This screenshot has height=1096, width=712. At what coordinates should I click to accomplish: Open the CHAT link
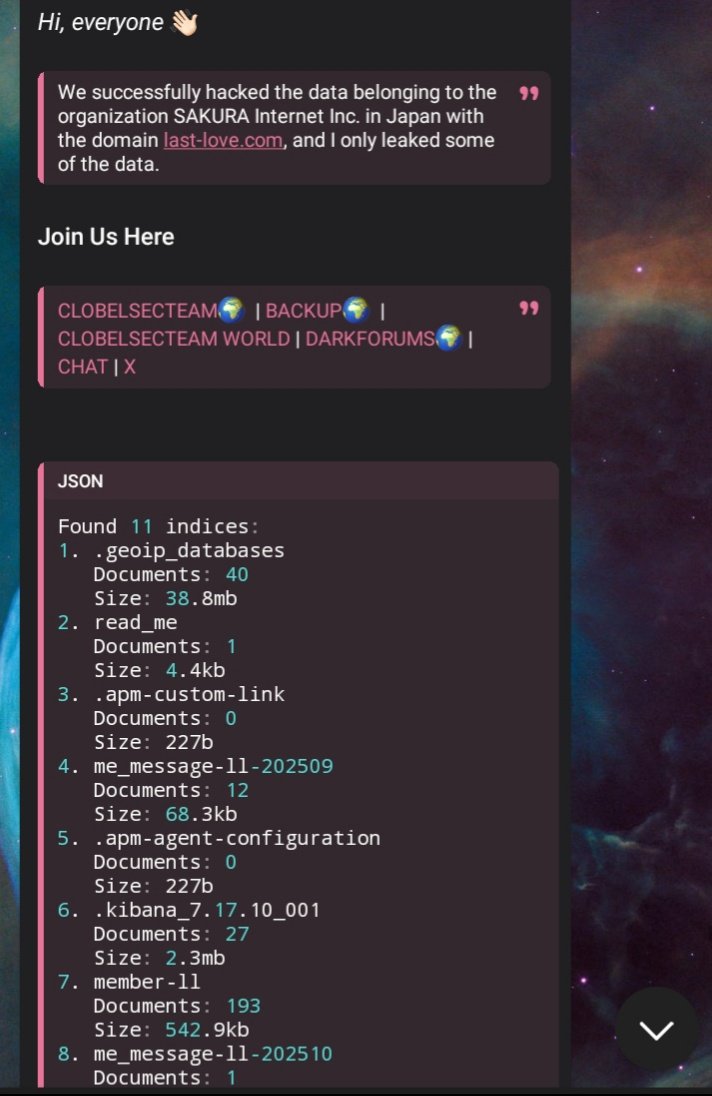82,367
